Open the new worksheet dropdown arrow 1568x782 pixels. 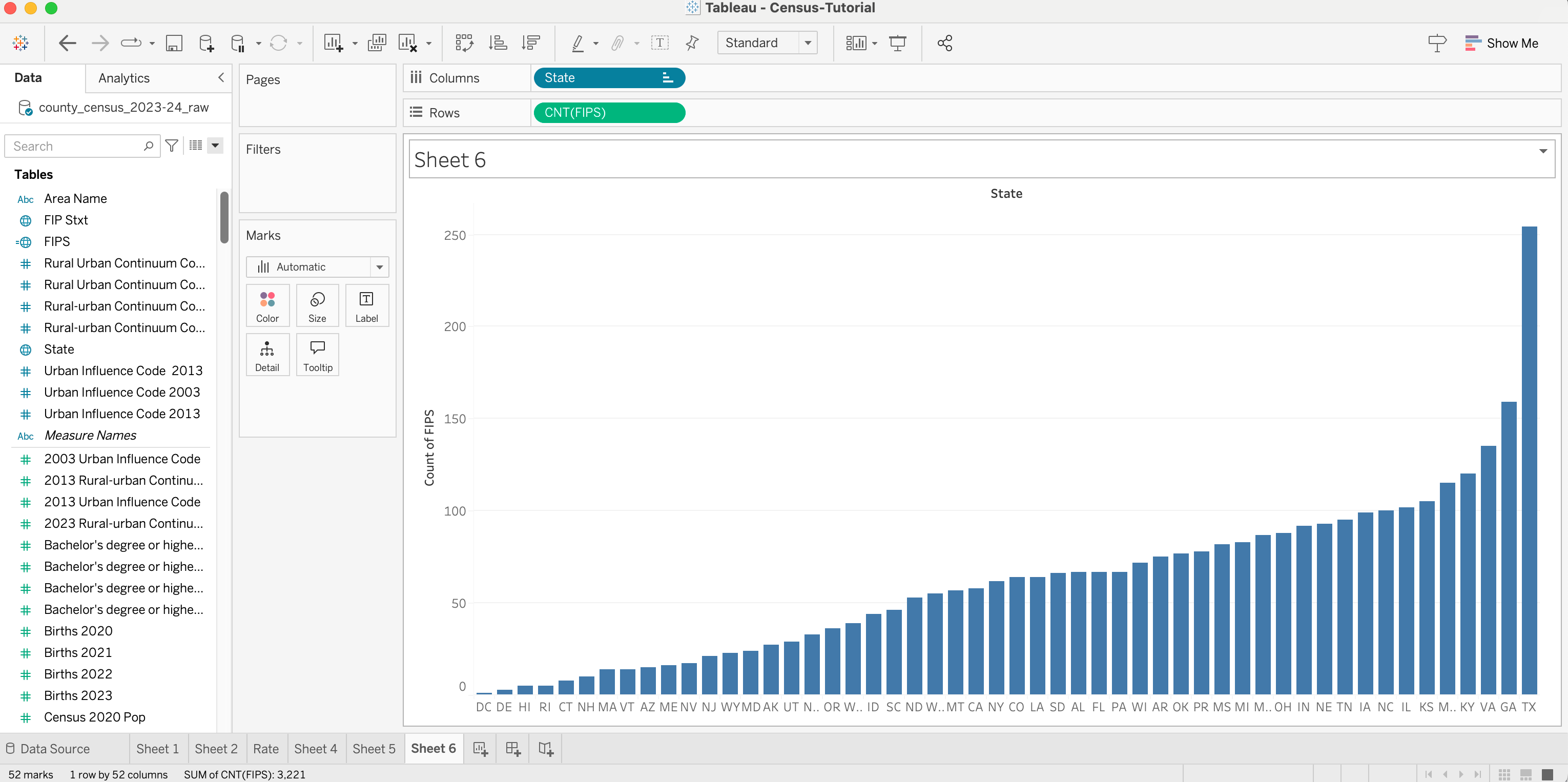pos(355,43)
